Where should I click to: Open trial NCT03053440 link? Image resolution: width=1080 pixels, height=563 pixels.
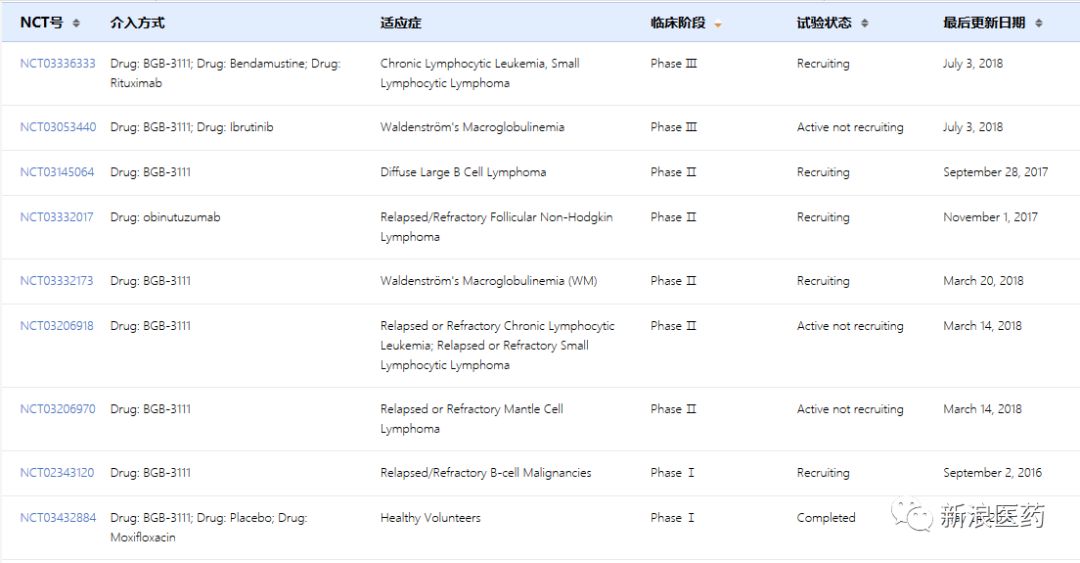pyautogui.click(x=58, y=127)
